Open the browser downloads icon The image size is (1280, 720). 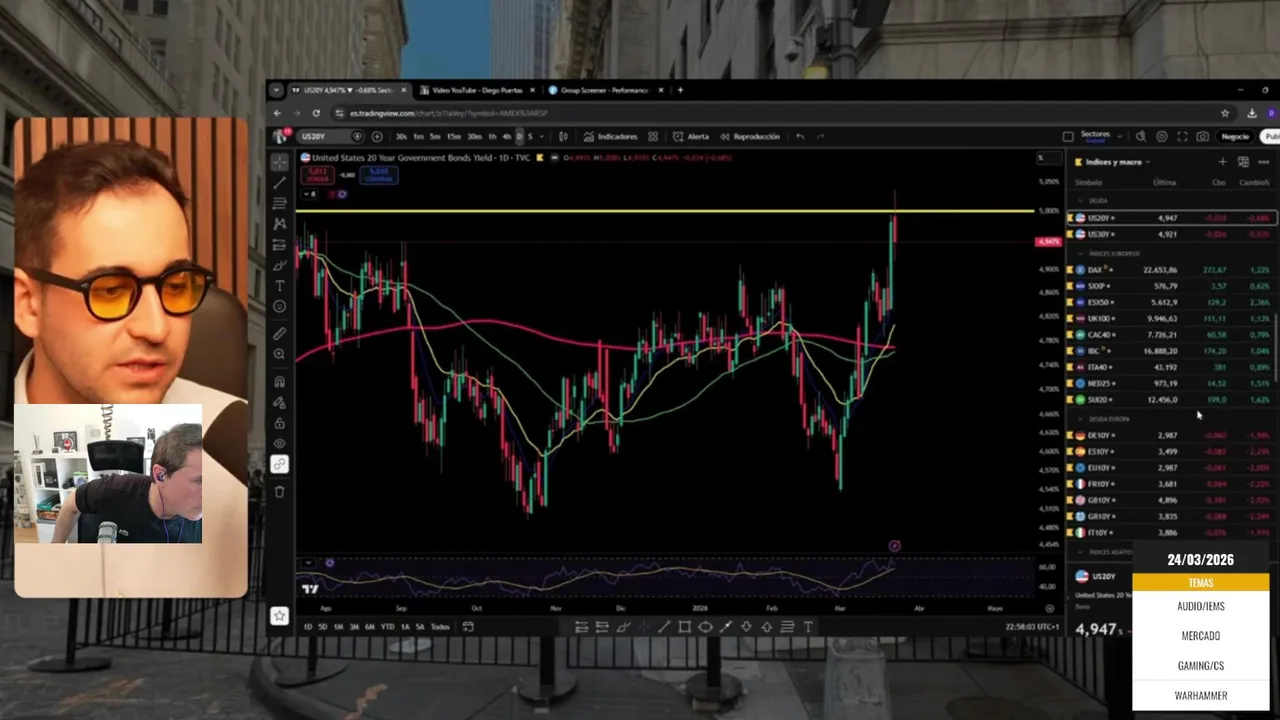pyautogui.click(x=1252, y=113)
